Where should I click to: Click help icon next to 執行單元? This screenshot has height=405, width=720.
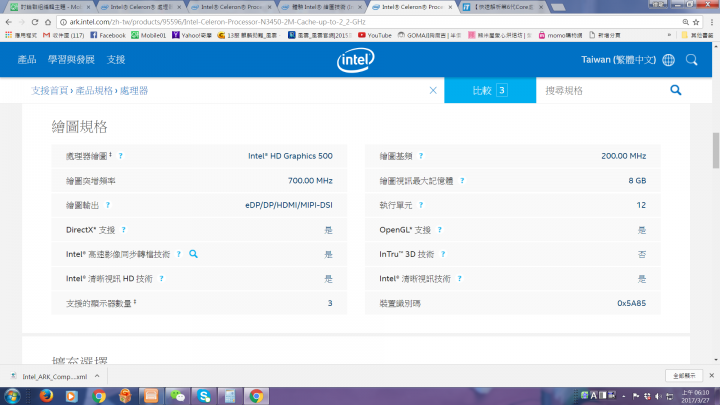(x=421, y=205)
